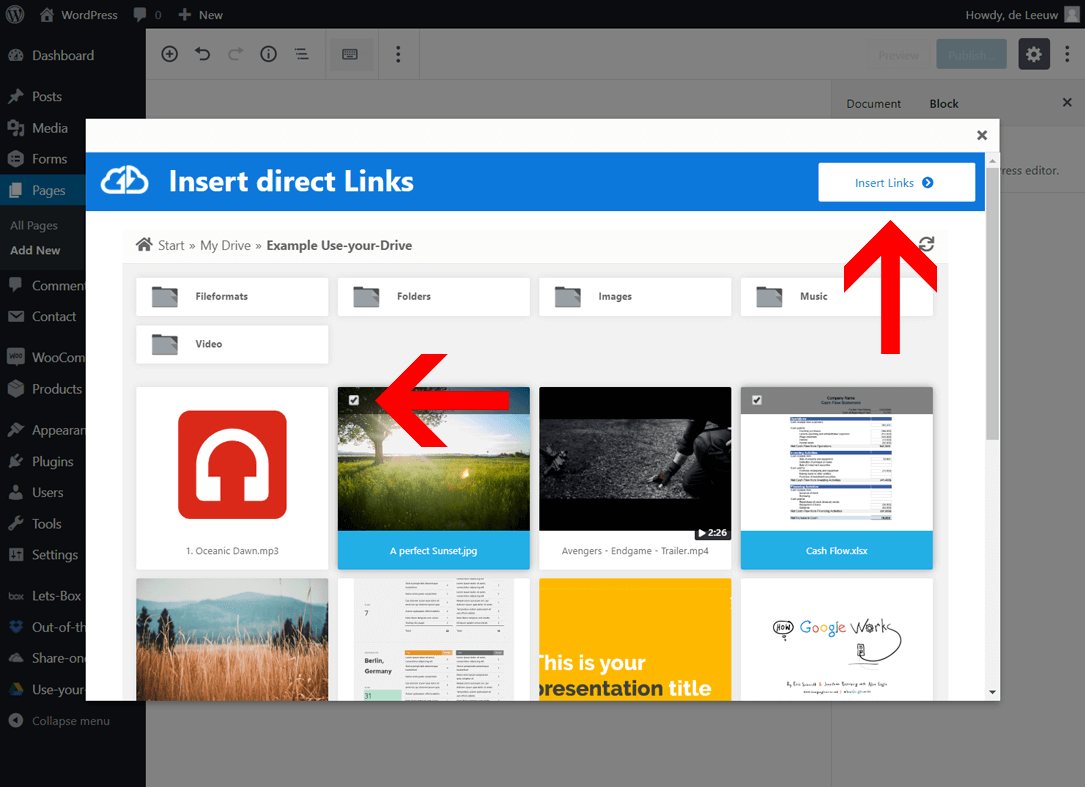
Task: Open the All Pages submenu link
Action: pos(34,225)
